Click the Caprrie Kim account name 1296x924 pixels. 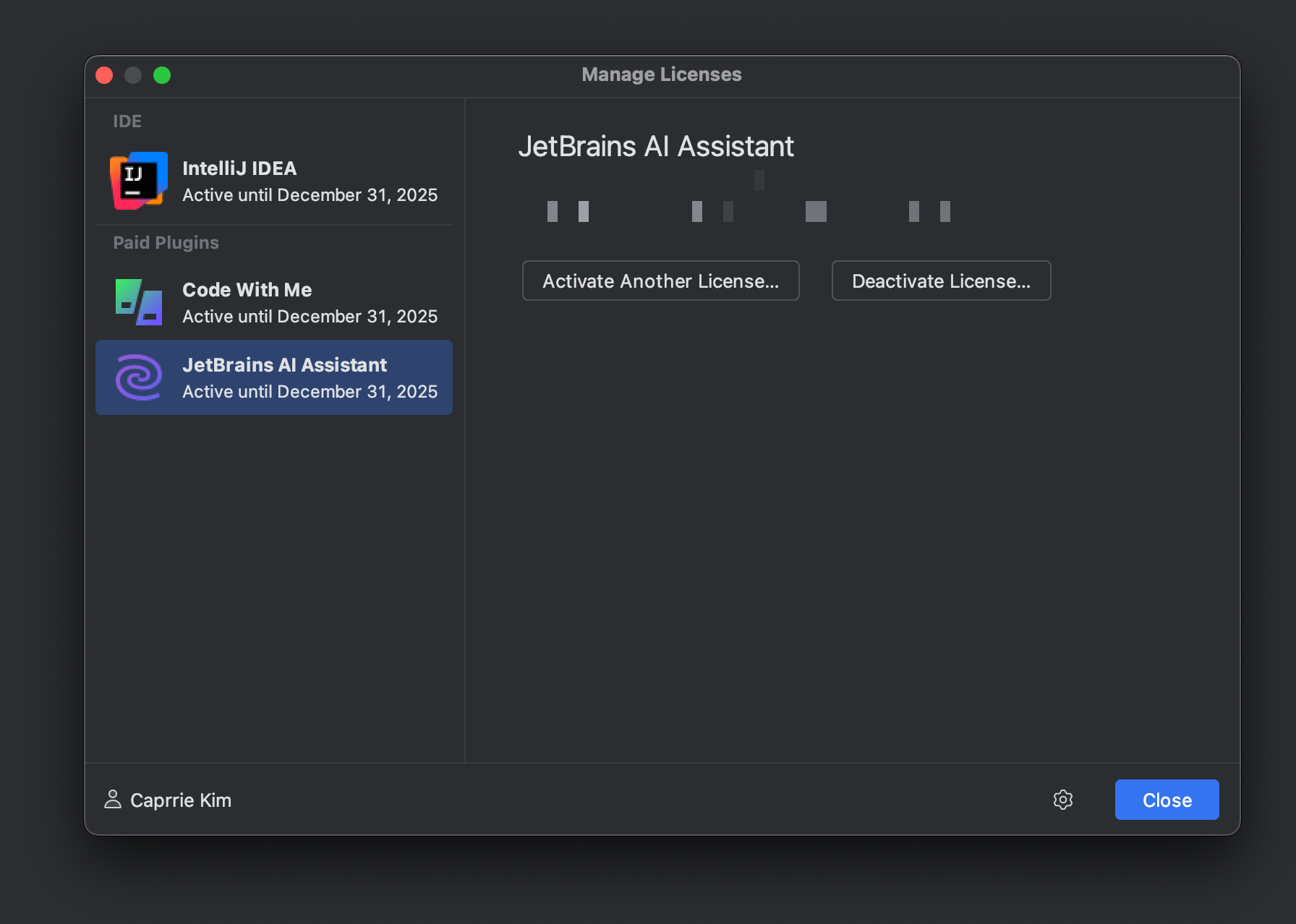pyautogui.click(x=181, y=800)
